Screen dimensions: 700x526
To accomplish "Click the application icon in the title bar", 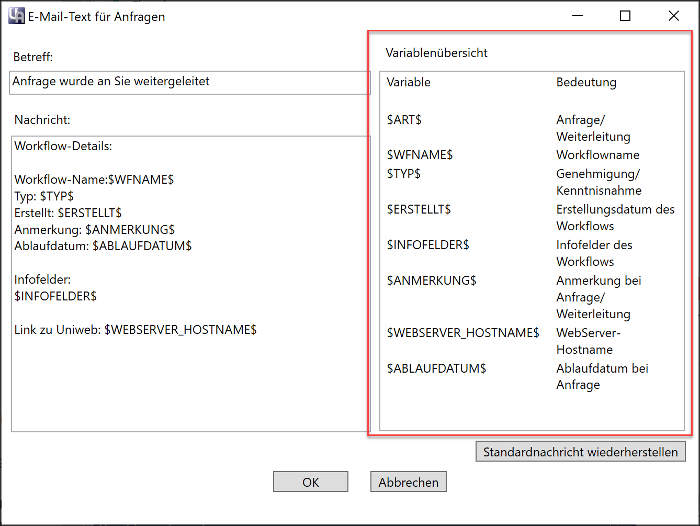I will pos(17,16).
